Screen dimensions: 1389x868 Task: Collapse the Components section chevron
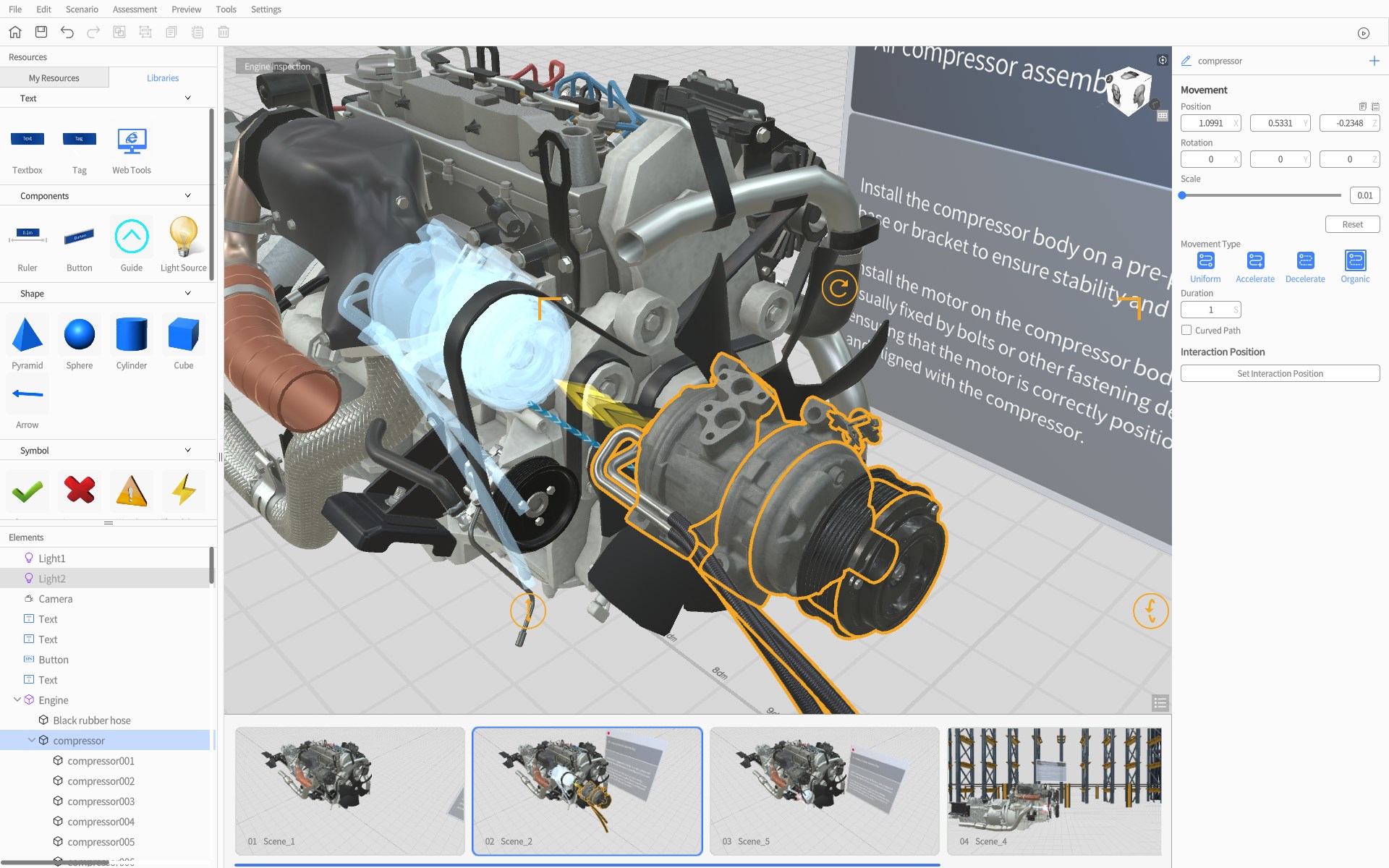pos(188,195)
